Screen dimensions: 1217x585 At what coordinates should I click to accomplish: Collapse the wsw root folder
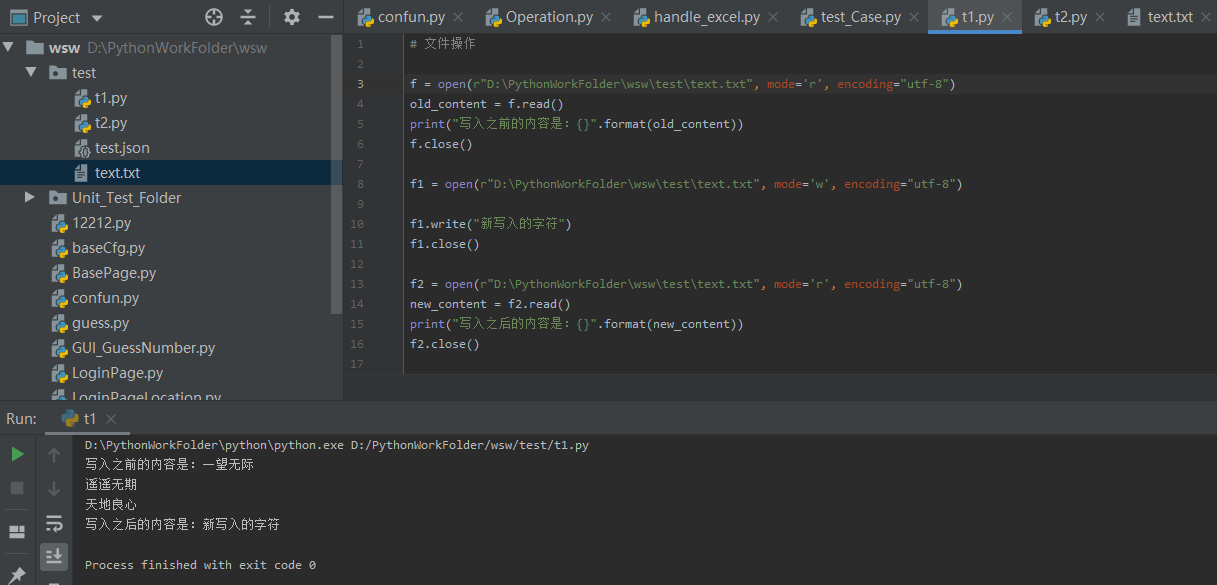point(9,47)
